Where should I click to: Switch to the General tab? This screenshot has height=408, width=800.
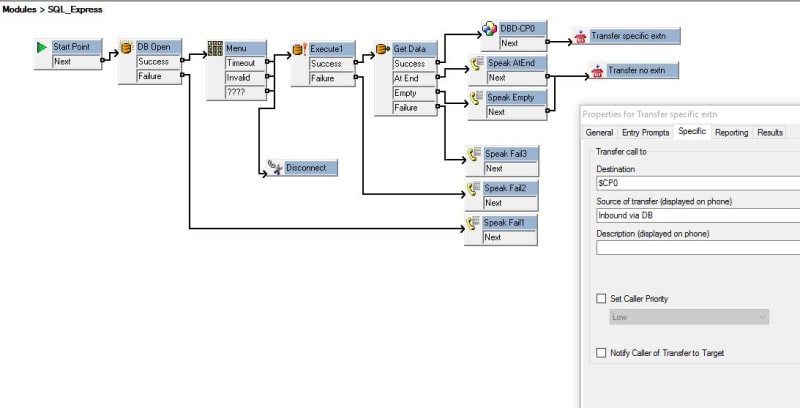599,133
